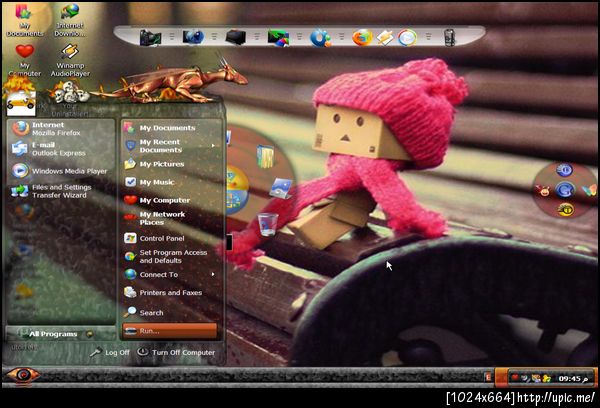600x408 pixels.
Task: Click the red cow icon in circular dock
Action: coord(543,190)
